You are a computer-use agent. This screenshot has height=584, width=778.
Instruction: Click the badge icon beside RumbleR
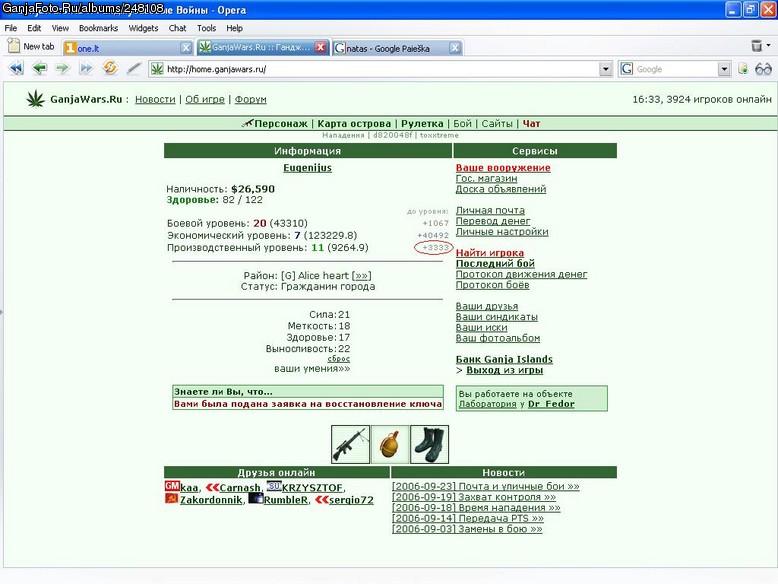(x=256, y=498)
